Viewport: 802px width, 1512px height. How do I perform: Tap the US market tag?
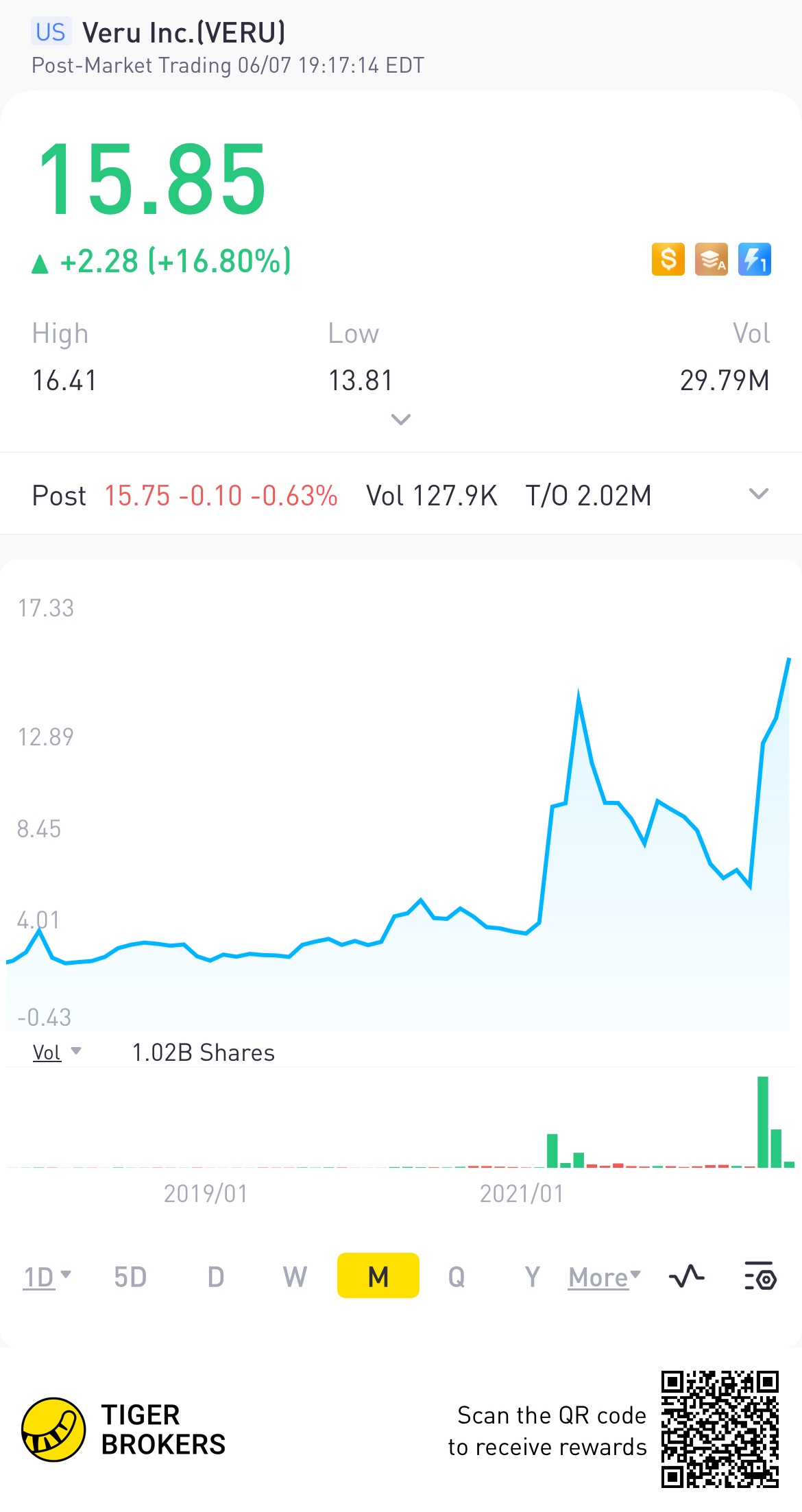[x=51, y=32]
